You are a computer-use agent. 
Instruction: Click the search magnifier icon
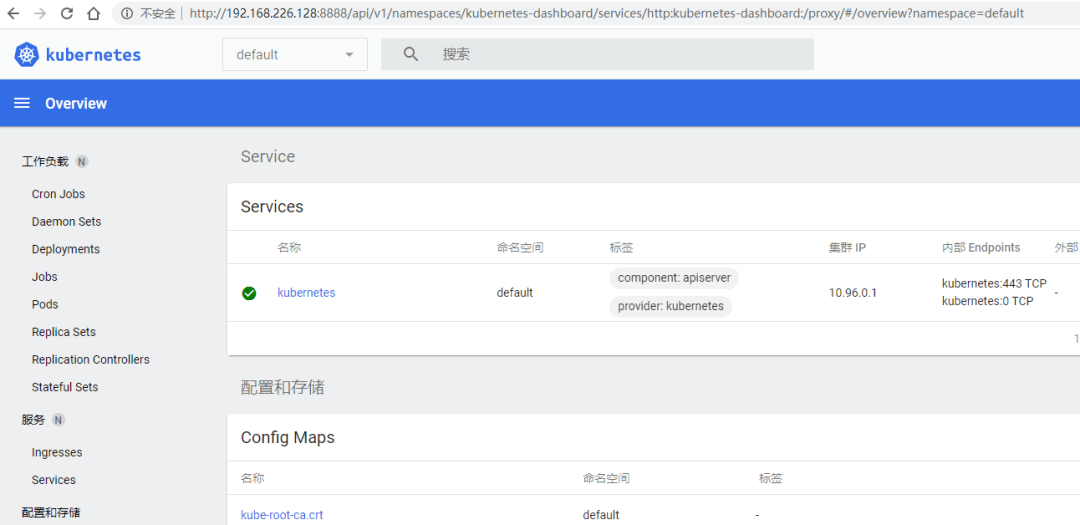click(x=411, y=54)
